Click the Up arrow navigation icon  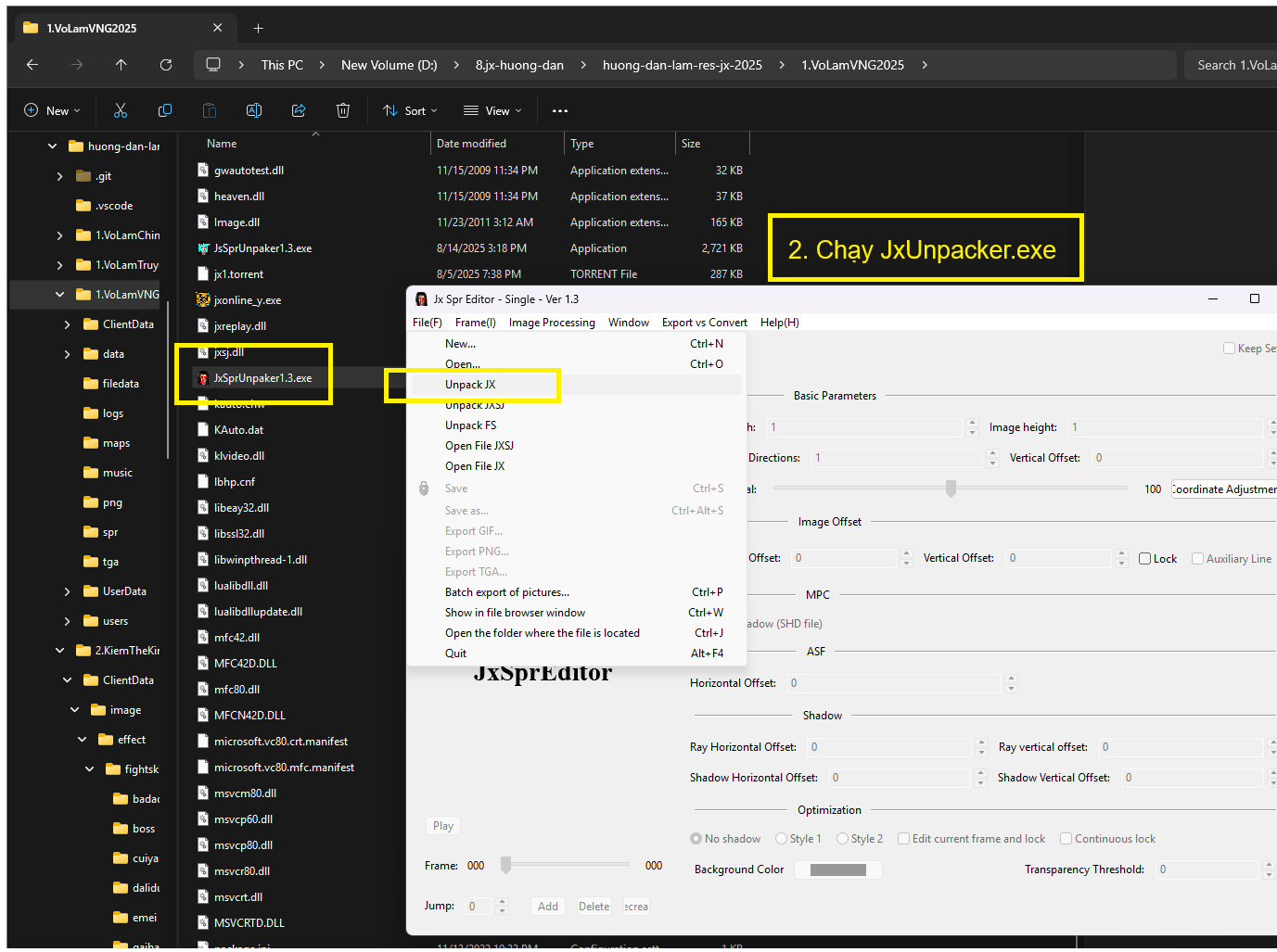click(x=121, y=65)
